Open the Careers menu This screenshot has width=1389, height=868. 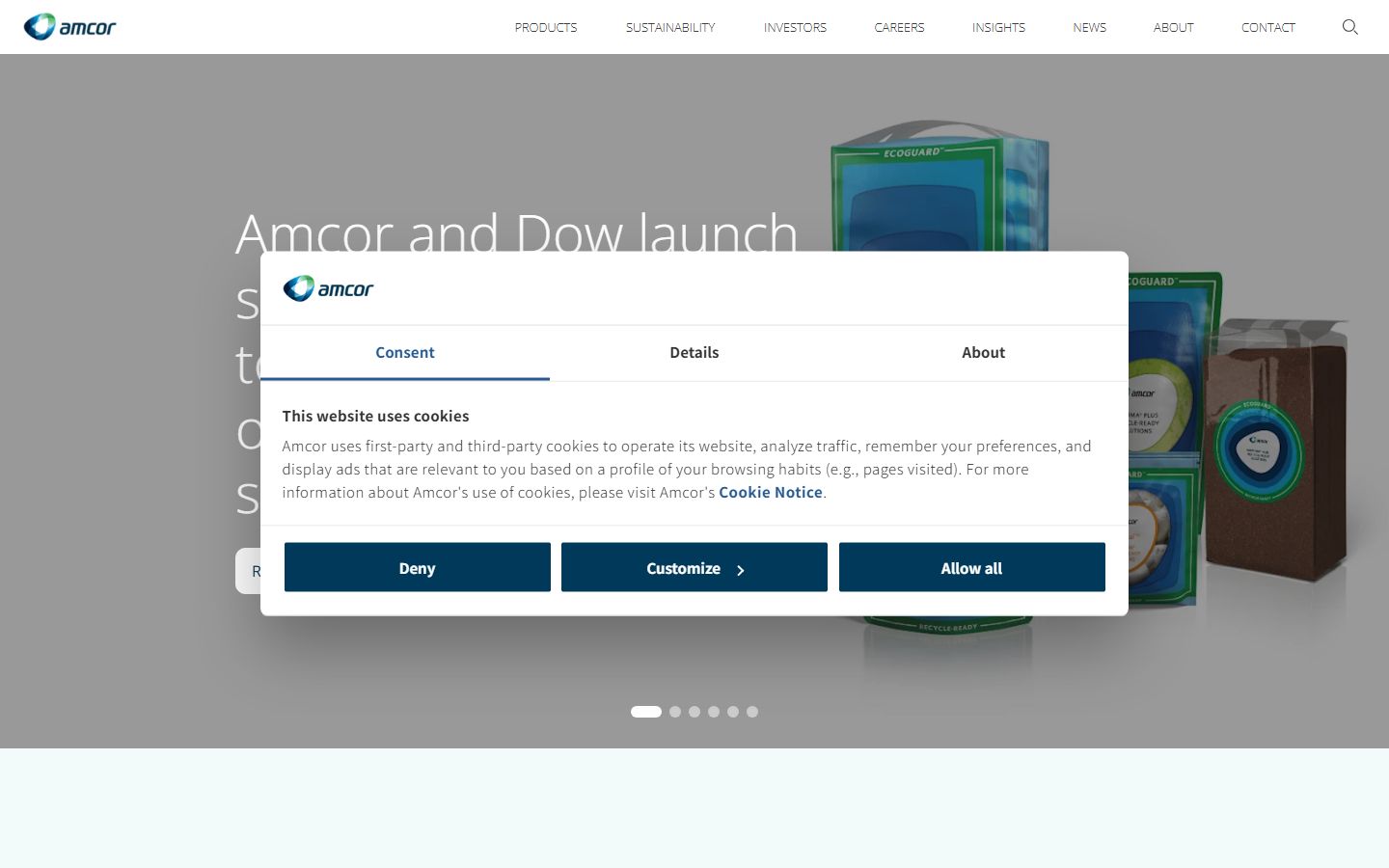pos(899,27)
